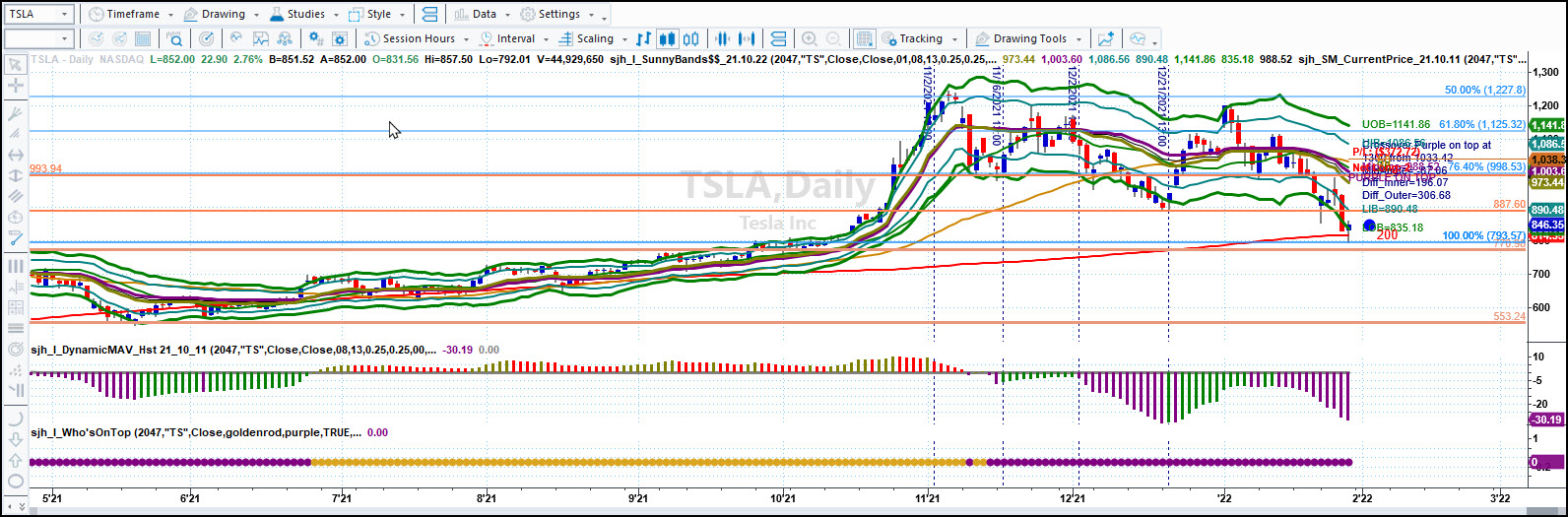Click the horizontal lines tool in left sidebar
The image size is (1568, 517).
click(16, 328)
